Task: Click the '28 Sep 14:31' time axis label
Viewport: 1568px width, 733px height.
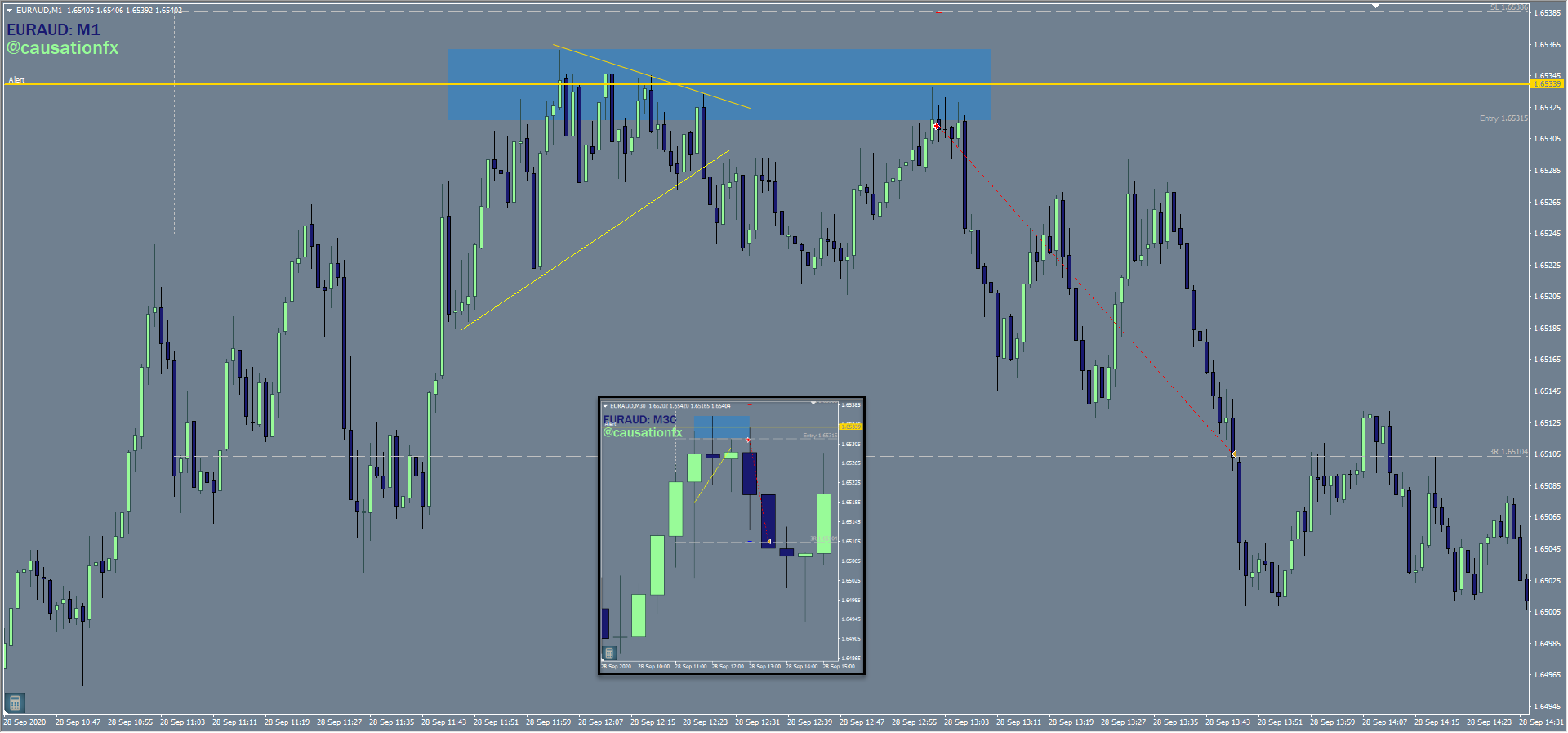Action: click(x=1541, y=722)
